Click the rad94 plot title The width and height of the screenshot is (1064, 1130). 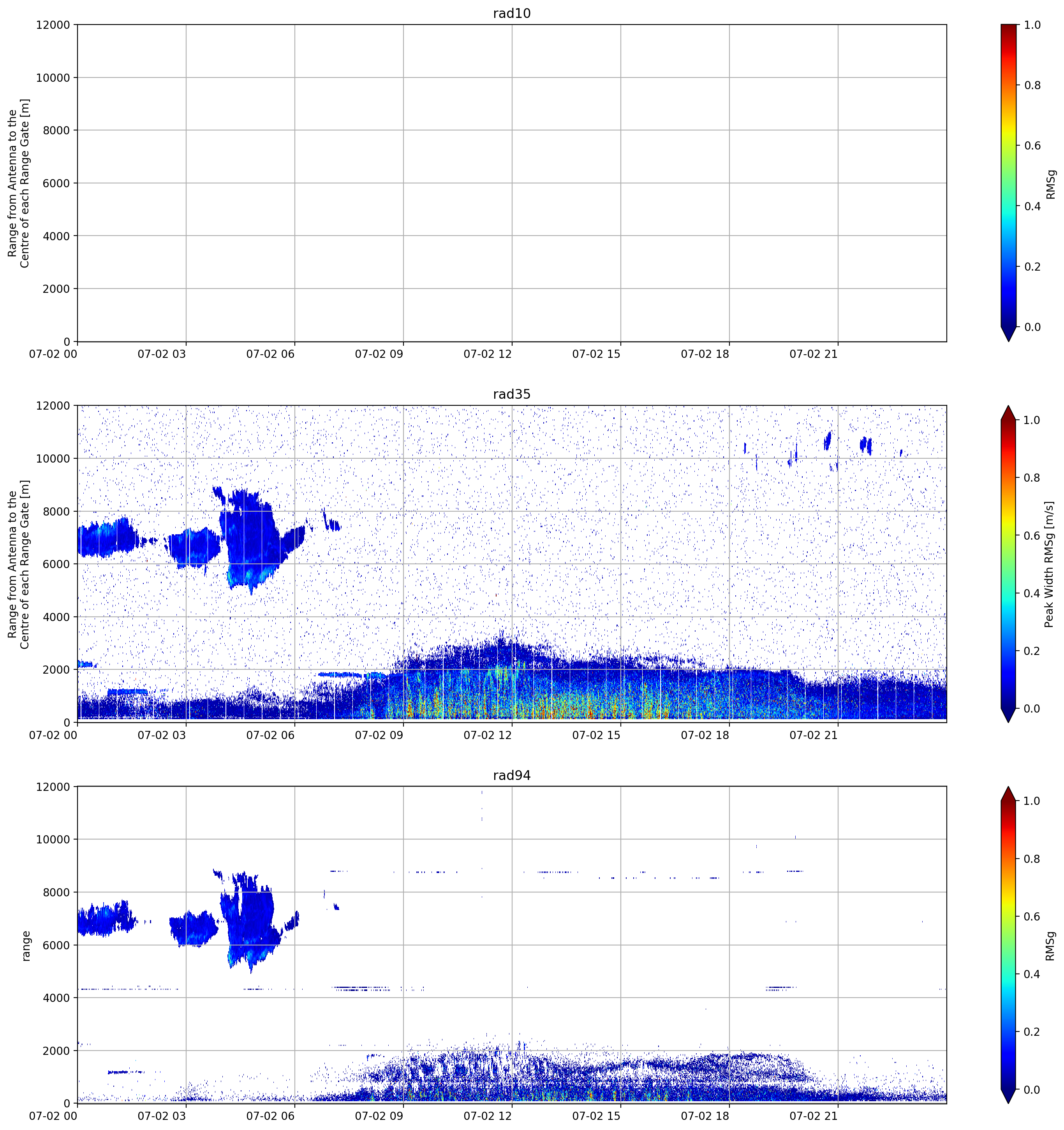(x=511, y=775)
